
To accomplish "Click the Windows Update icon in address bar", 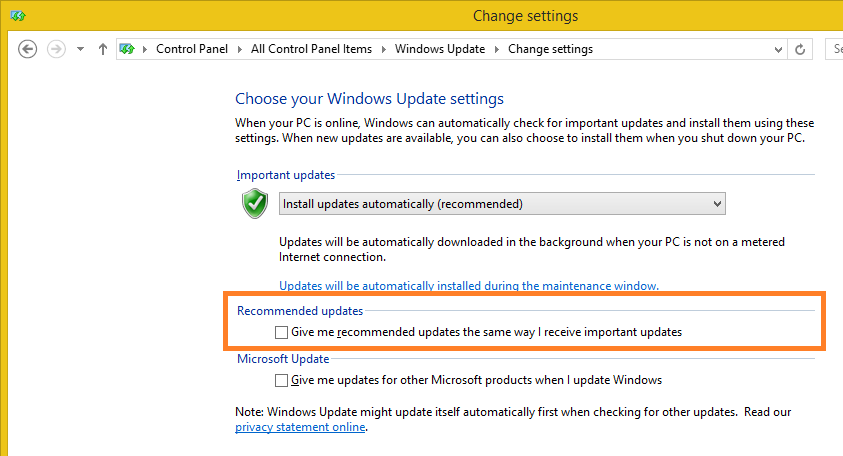I will tap(127, 49).
